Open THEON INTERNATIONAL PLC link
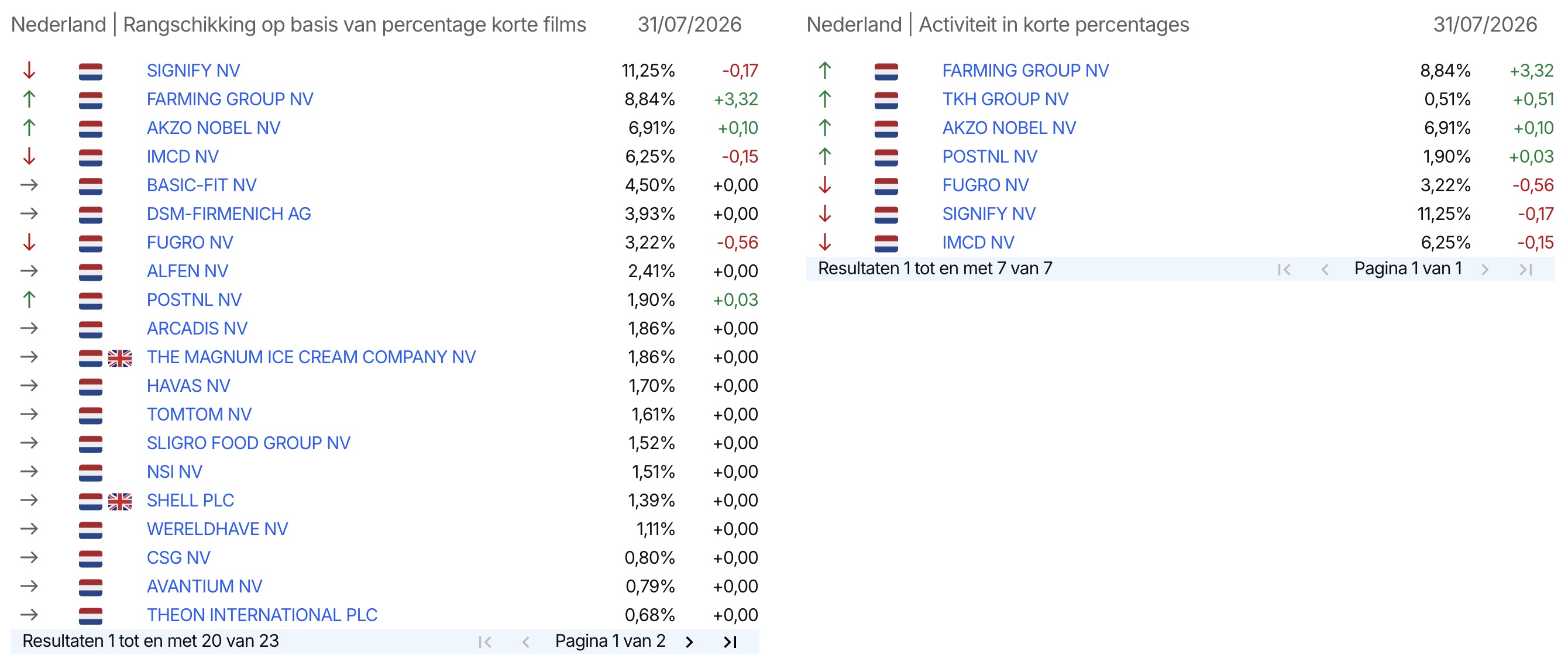This screenshot has width=1568, height=655. [262, 615]
